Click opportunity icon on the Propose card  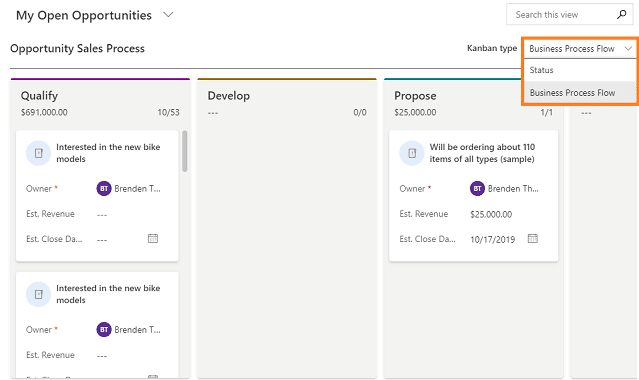(412, 153)
